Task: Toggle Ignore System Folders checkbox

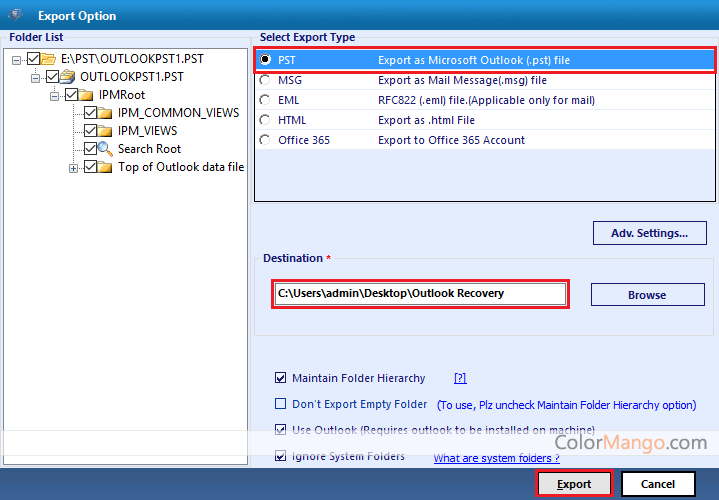Action: point(280,456)
